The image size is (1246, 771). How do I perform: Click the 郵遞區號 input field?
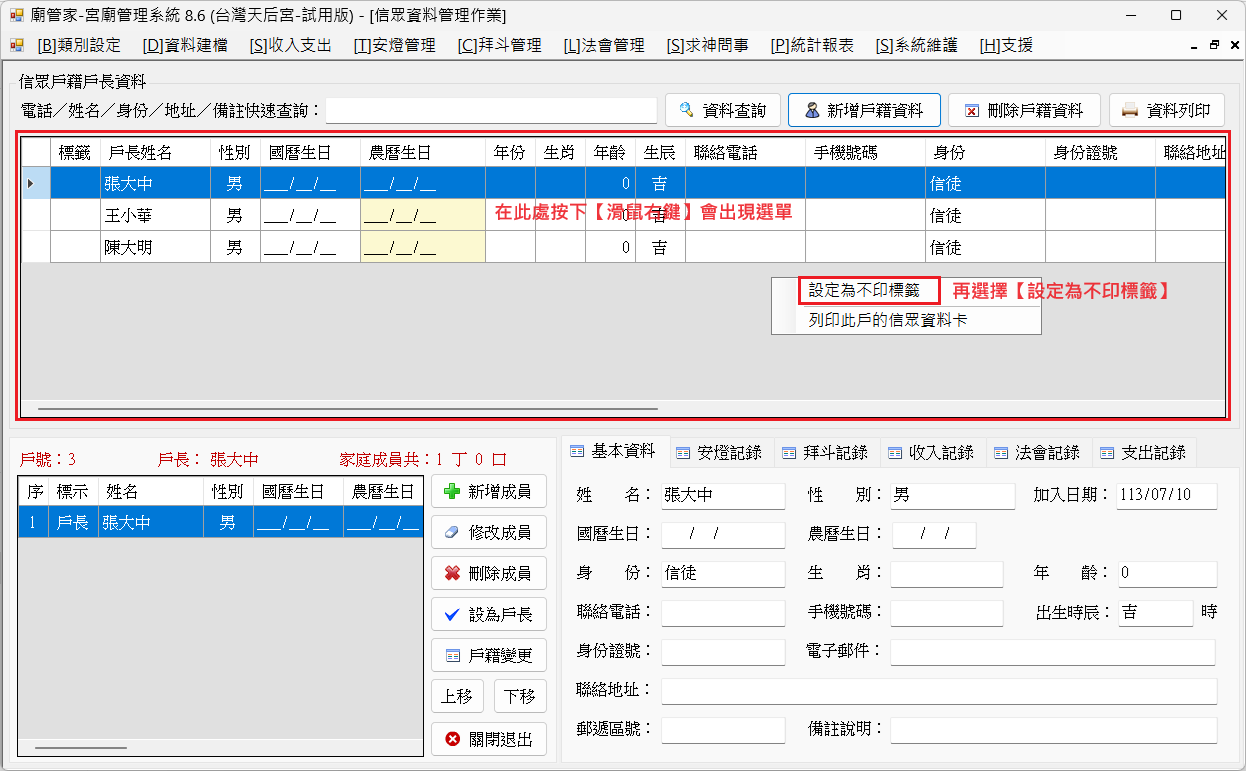(723, 730)
